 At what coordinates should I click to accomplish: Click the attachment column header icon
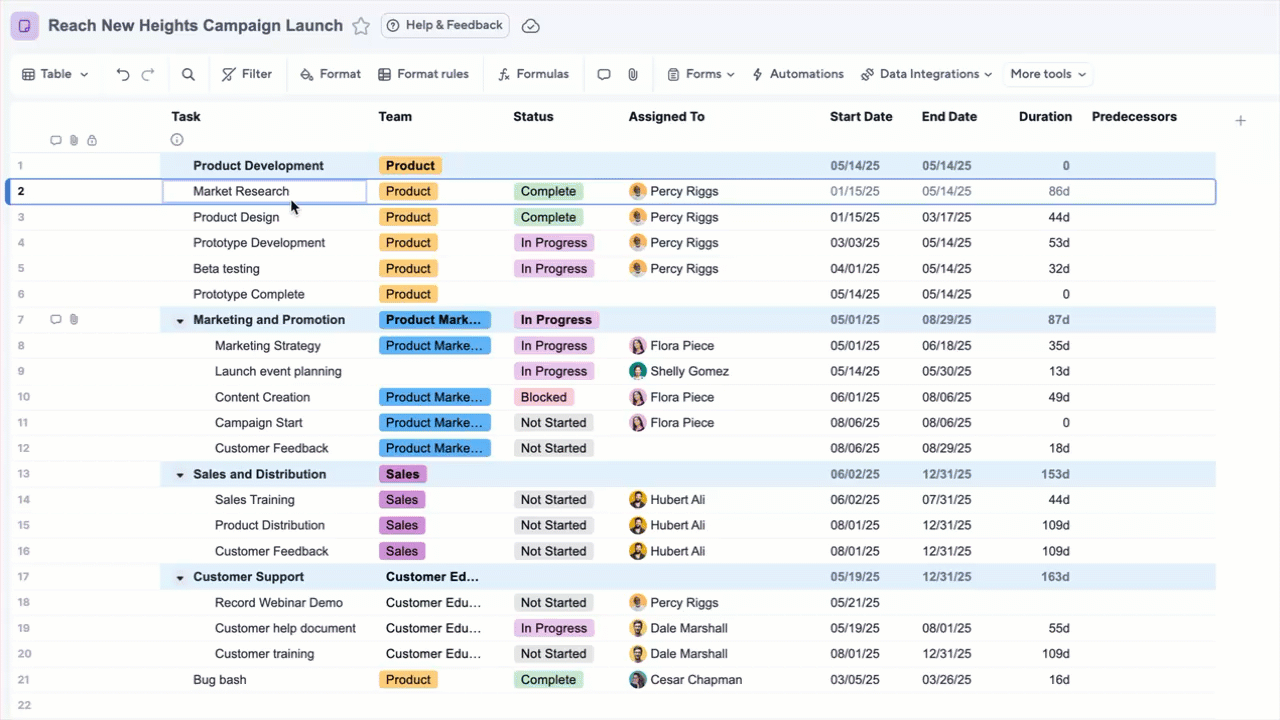[x=74, y=141]
